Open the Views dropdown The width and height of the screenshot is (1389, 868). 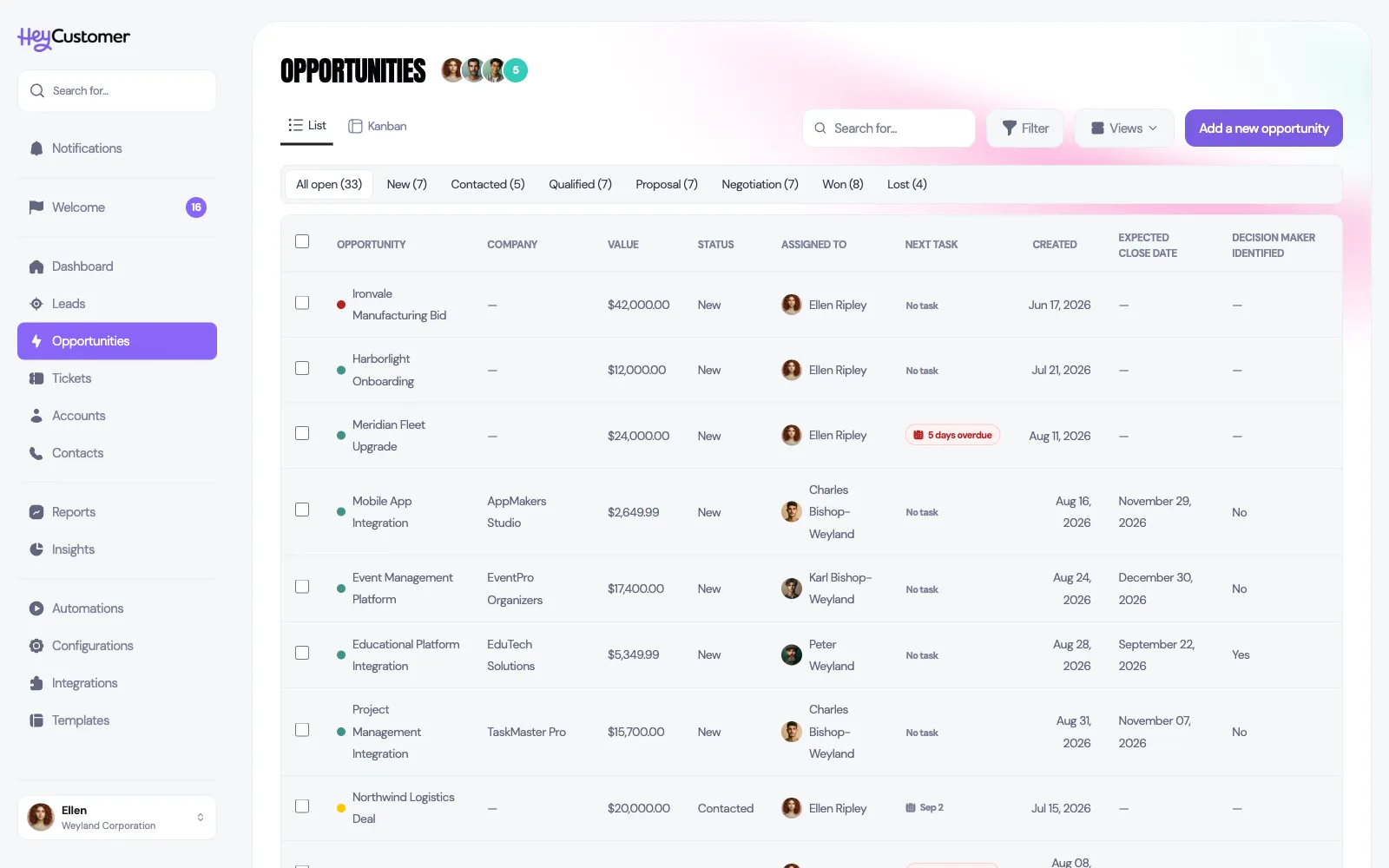(1124, 128)
